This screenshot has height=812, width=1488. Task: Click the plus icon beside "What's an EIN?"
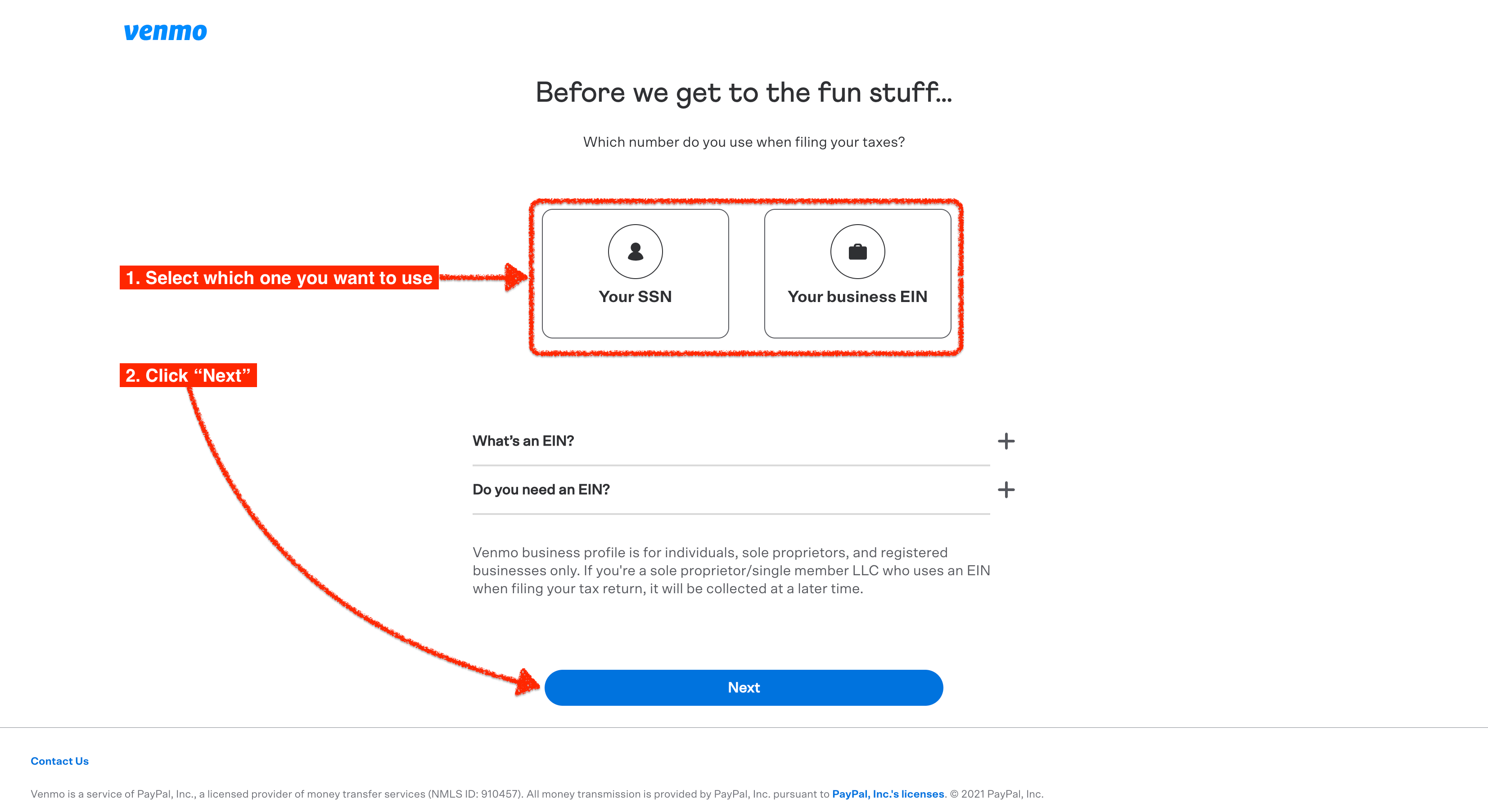click(x=1006, y=441)
